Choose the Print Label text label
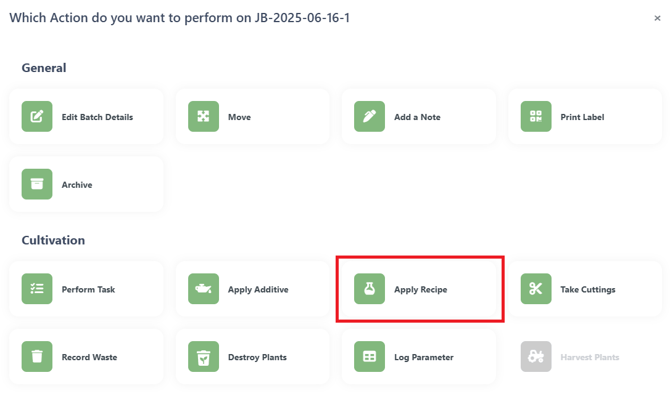Screen dimensions: 670x399 (x=582, y=117)
